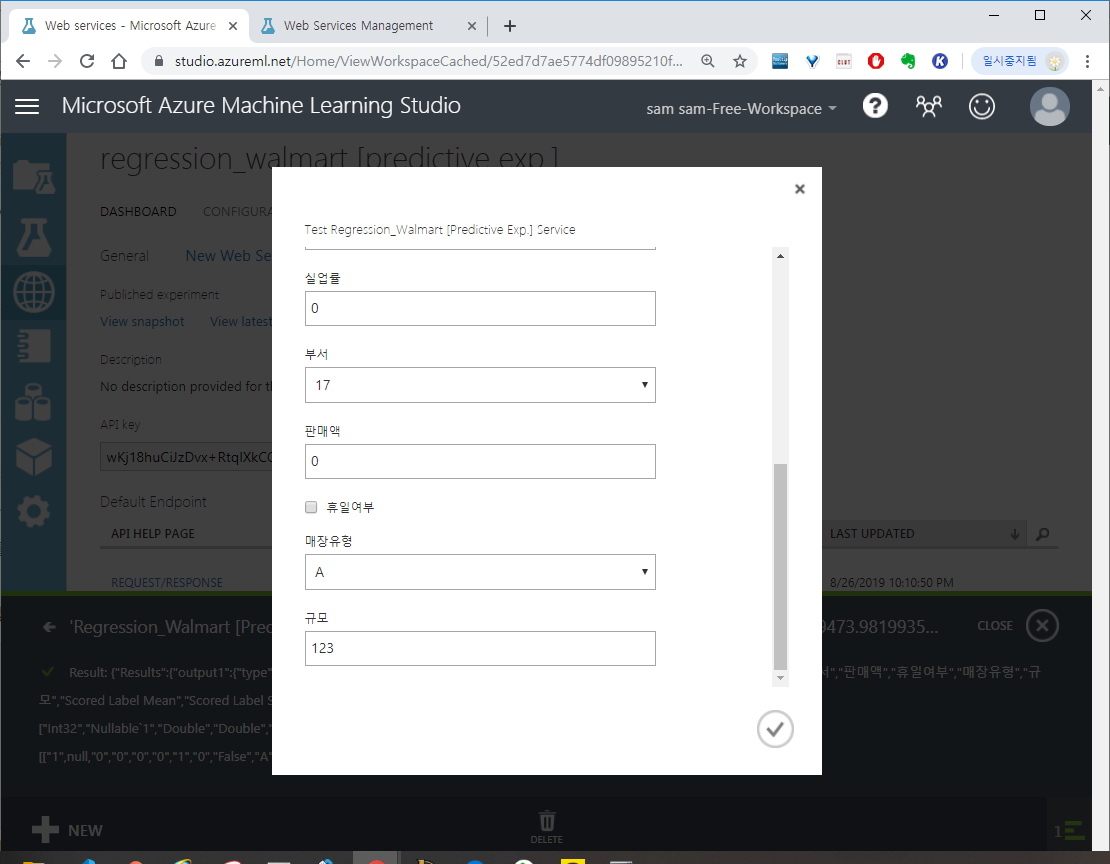Open the notifications list icon at bottom right
The height and width of the screenshot is (864, 1110).
(x=1071, y=830)
